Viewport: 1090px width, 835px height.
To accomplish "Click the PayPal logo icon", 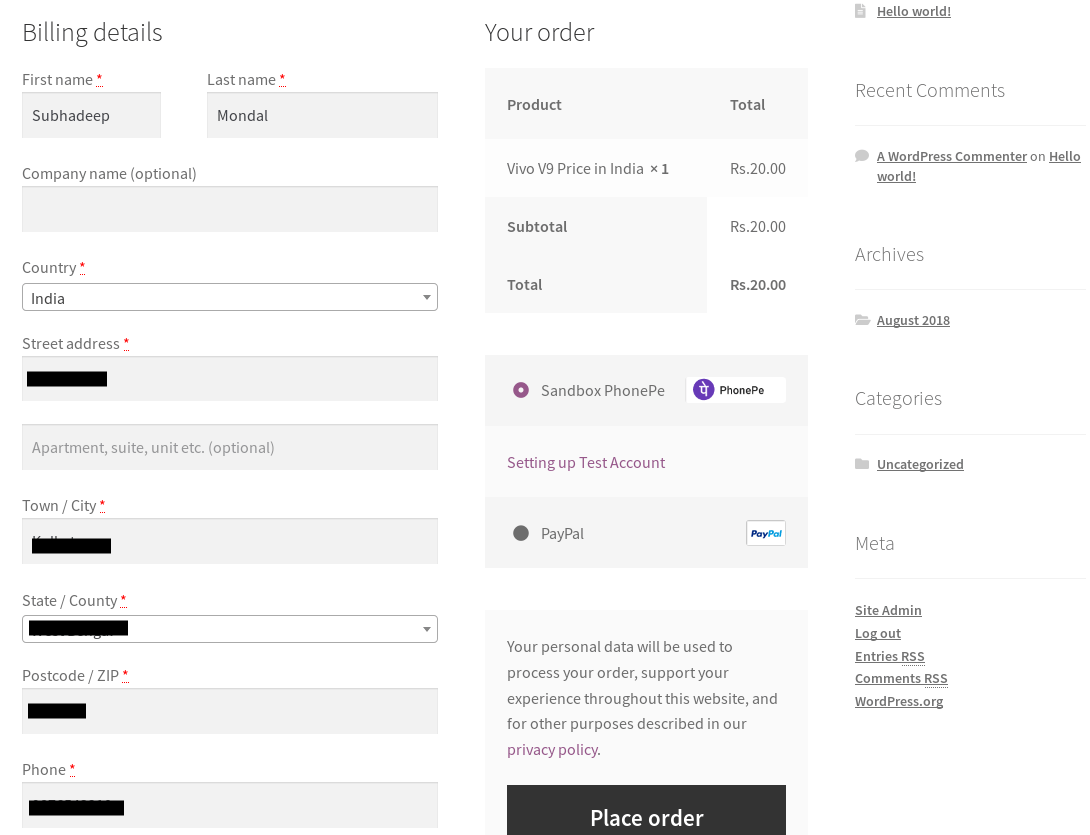I will coord(766,533).
